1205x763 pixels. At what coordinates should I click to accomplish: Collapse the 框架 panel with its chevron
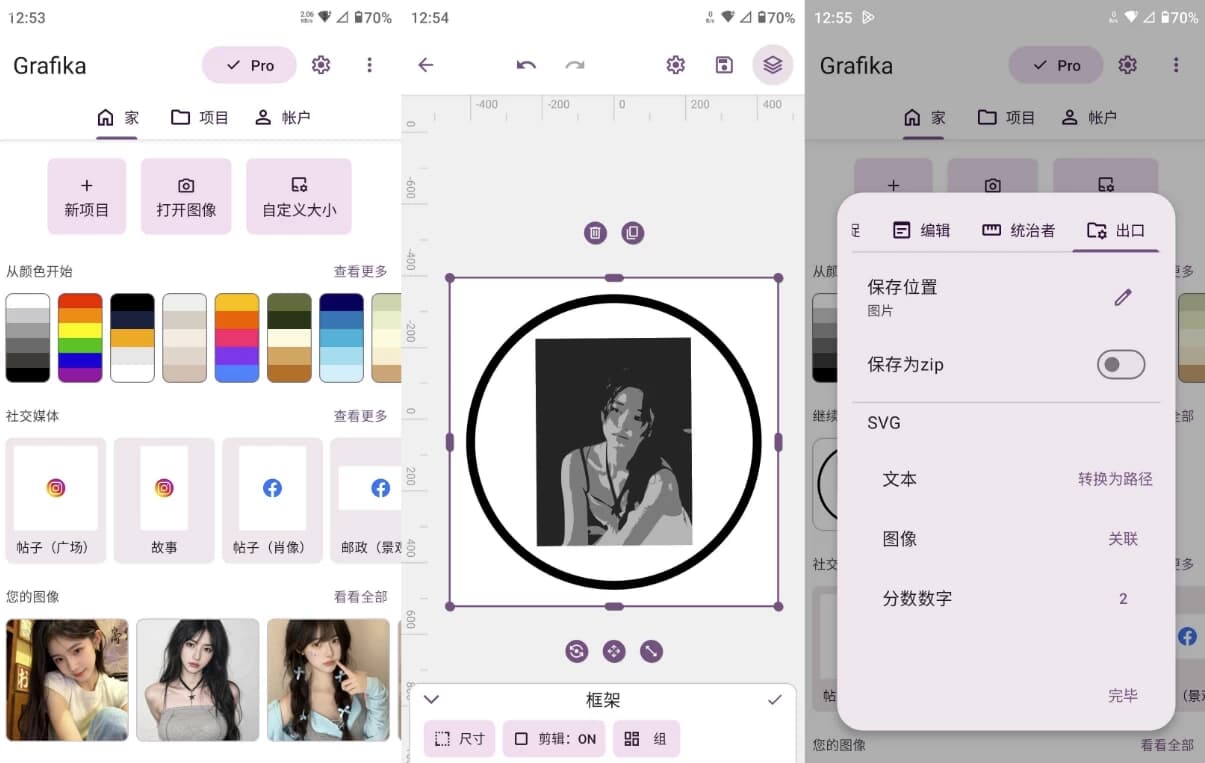tap(431, 700)
